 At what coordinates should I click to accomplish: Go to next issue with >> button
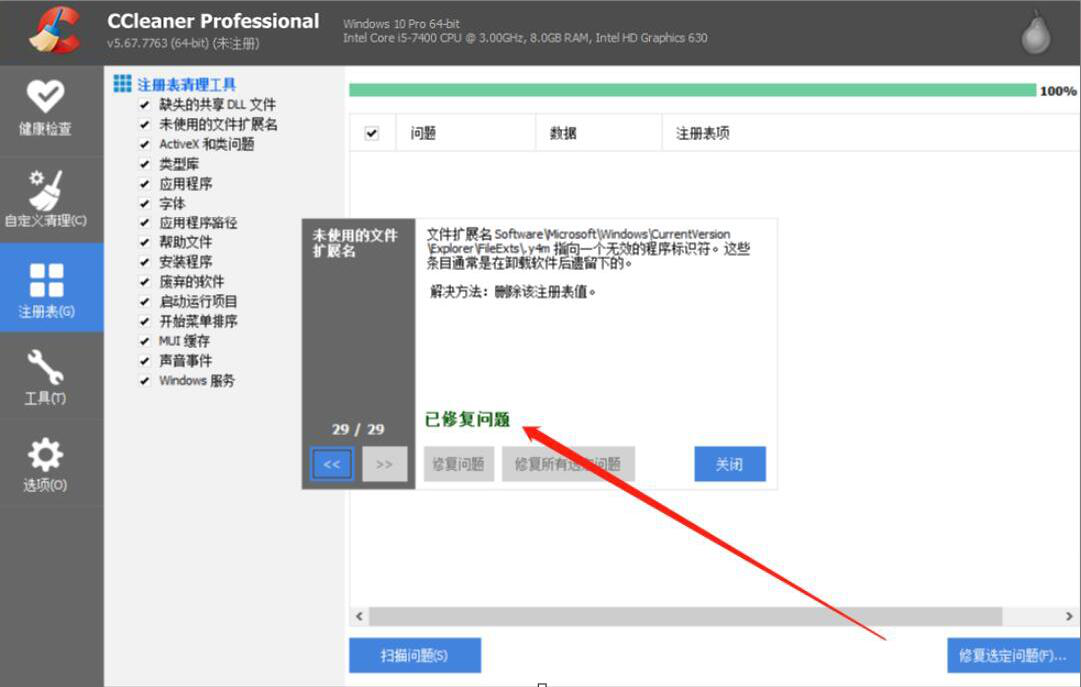click(384, 464)
